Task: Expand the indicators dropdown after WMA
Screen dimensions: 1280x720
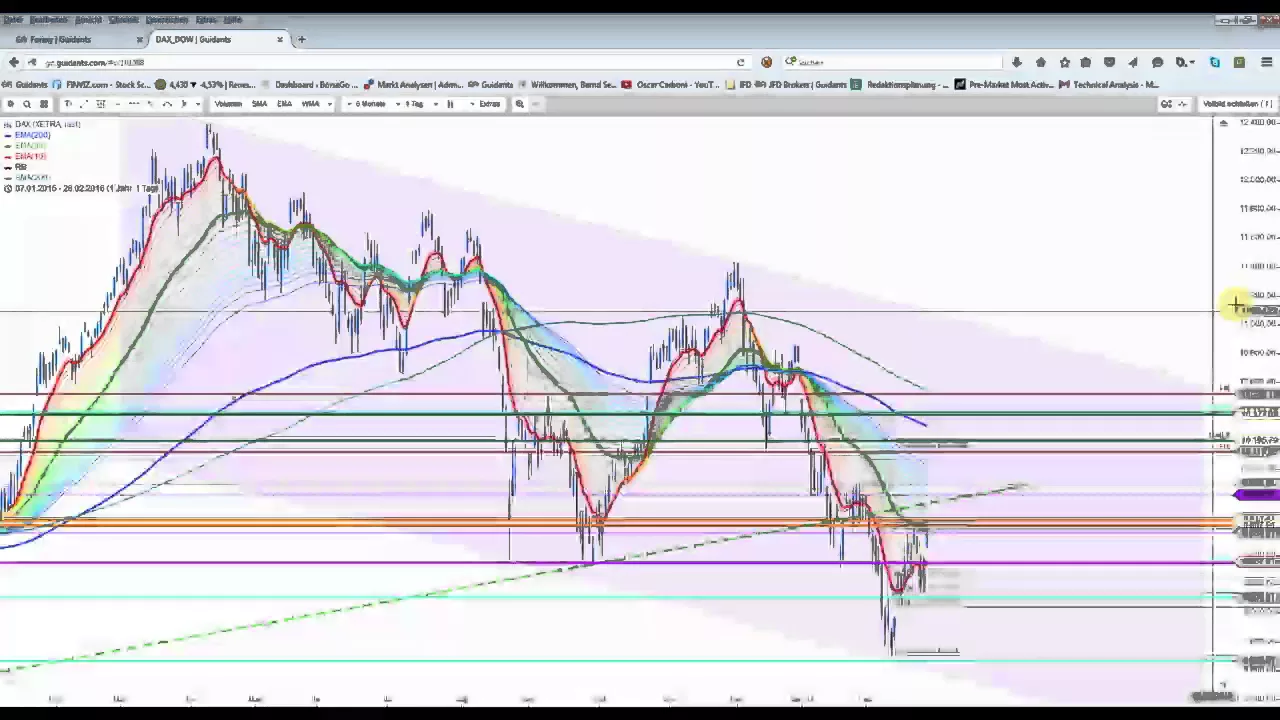Action: click(x=330, y=104)
